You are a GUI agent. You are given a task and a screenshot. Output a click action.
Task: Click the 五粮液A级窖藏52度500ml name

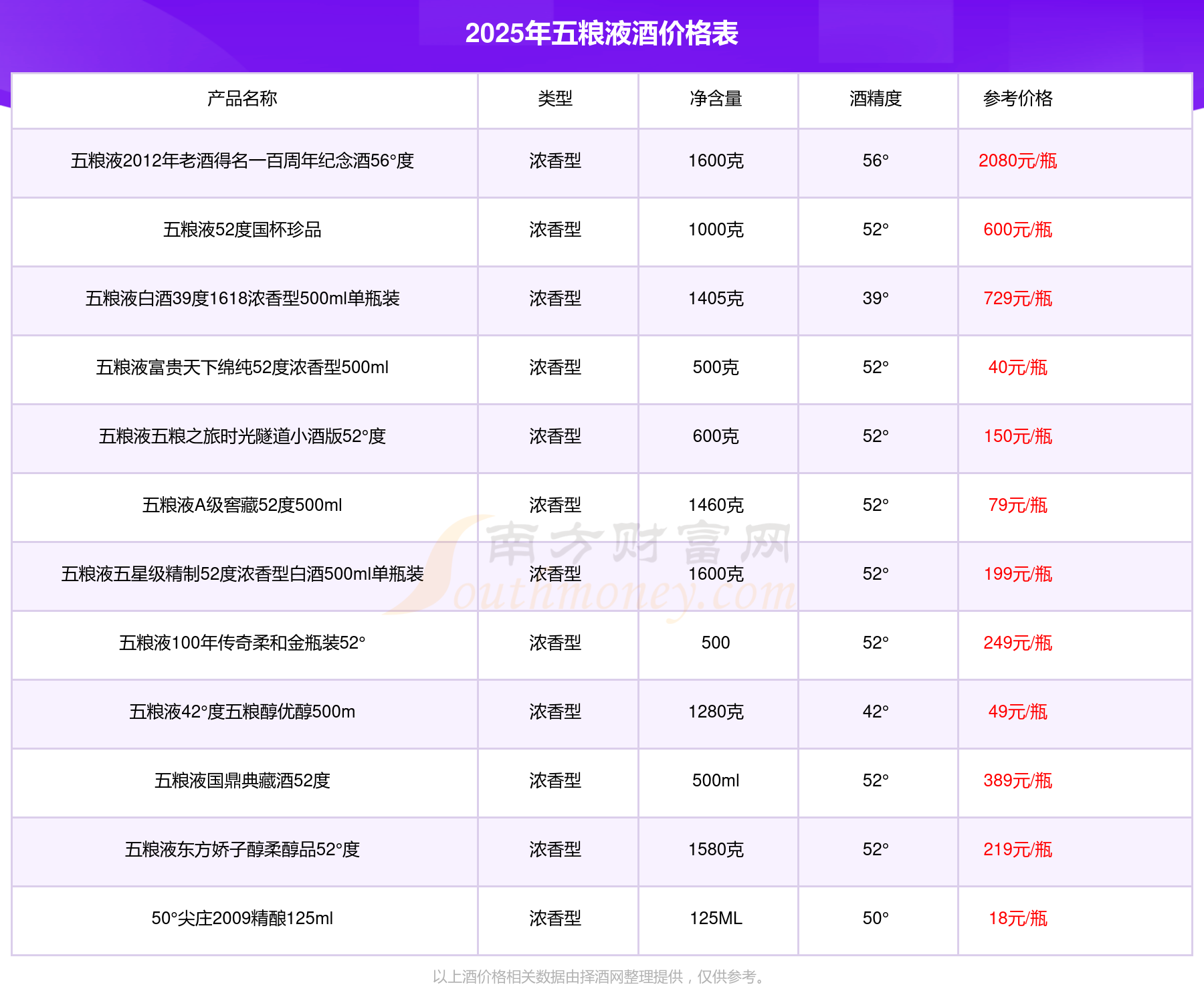242,506
